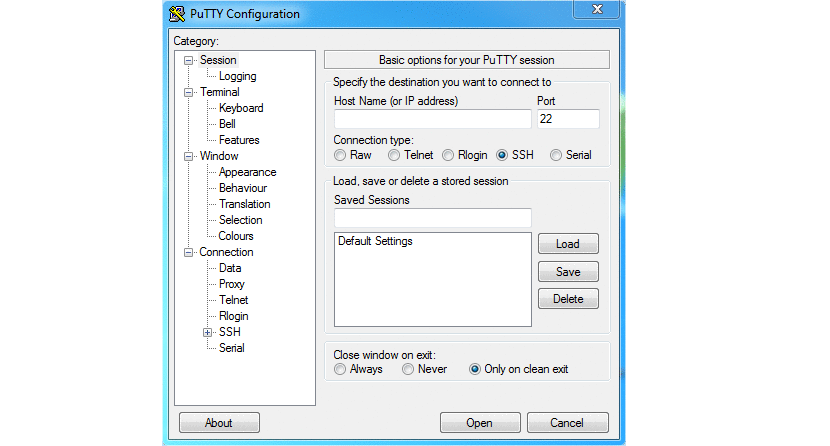Open the Bell settings category
Screen dimensions: 830x446
coord(227,124)
